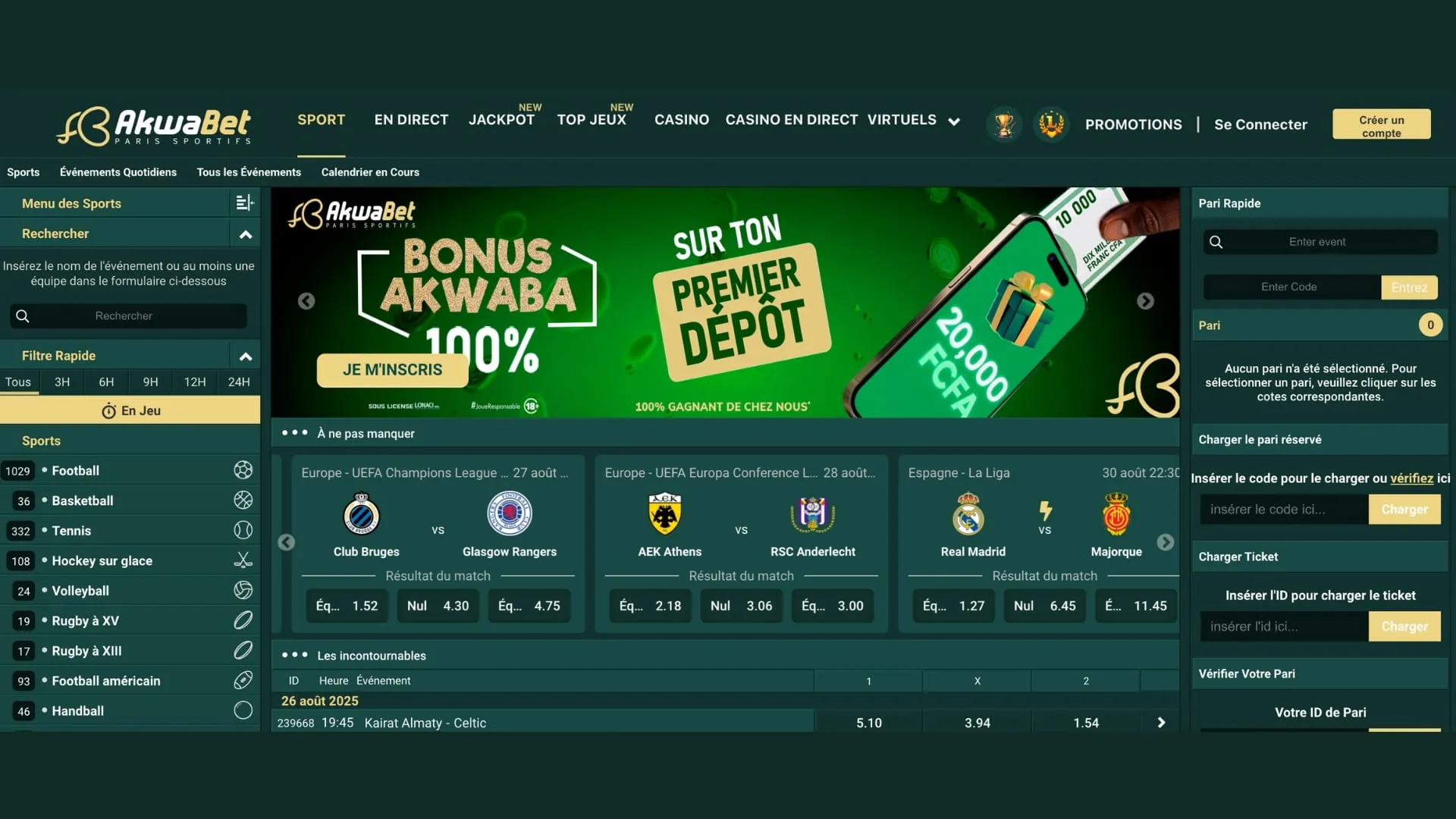
Task: Select the 3H quick filter
Action: tap(62, 382)
